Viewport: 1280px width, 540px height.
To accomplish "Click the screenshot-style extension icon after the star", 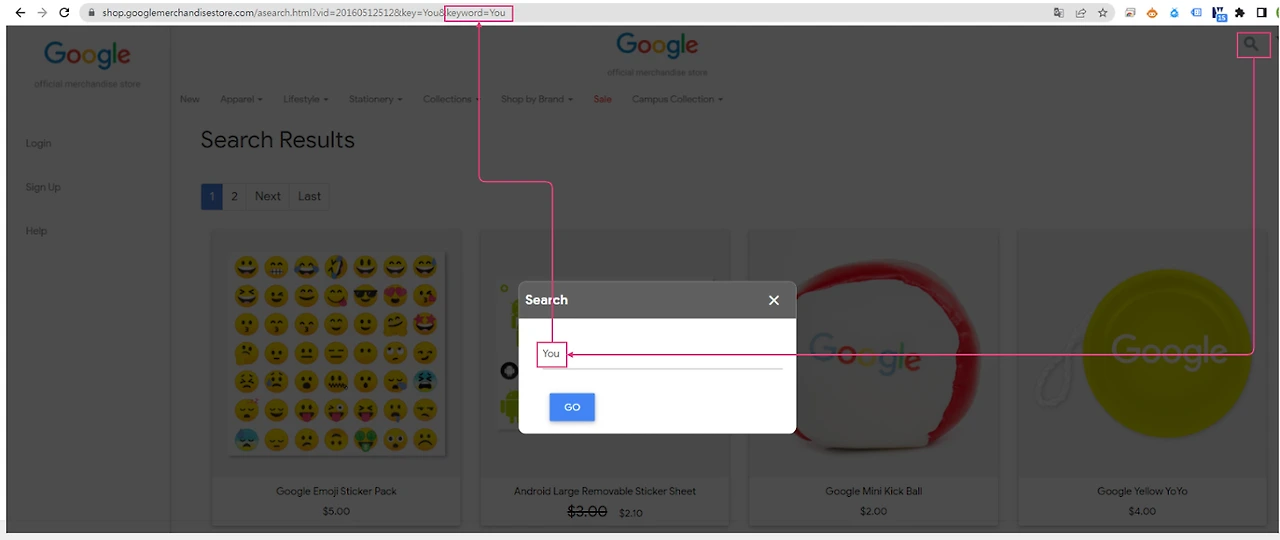I will (x=1131, y=13).
